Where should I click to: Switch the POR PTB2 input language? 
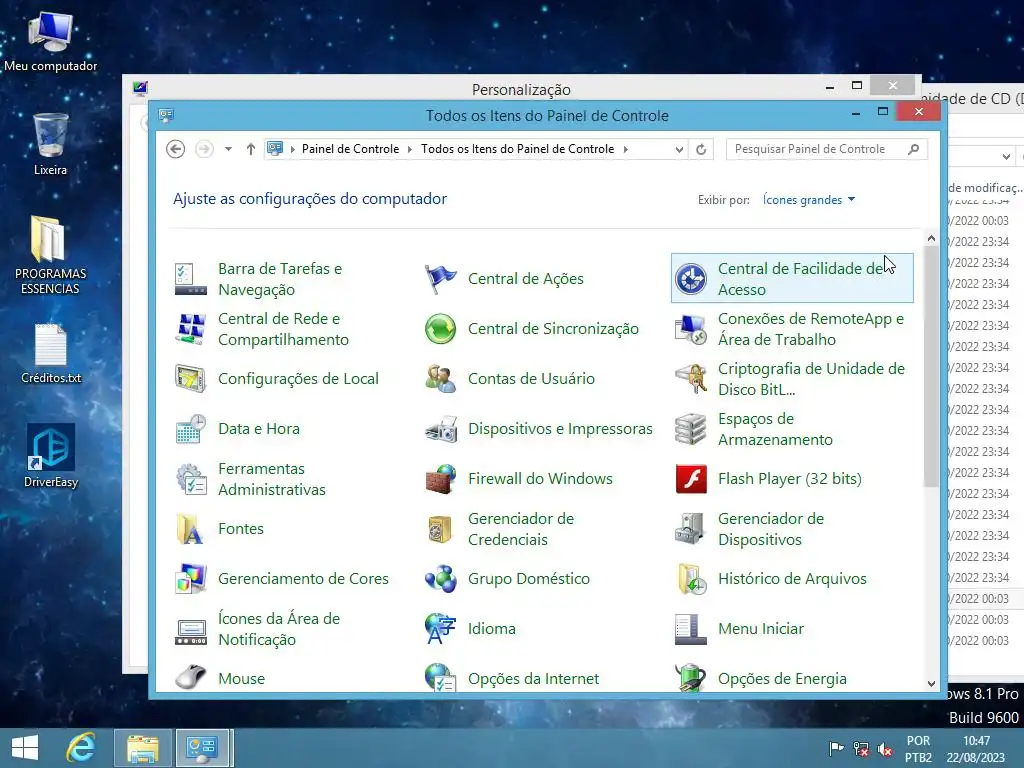pos(918,749)
